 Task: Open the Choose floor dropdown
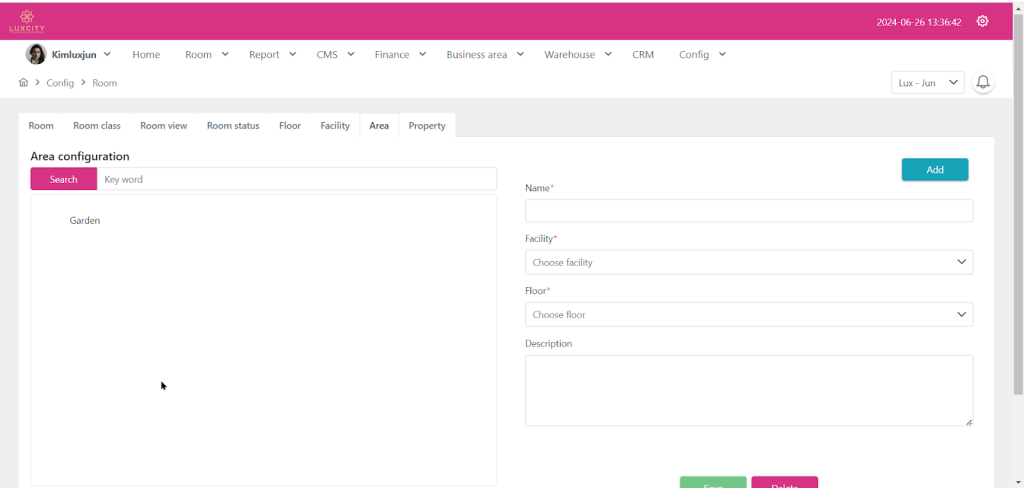pos(748,314)
